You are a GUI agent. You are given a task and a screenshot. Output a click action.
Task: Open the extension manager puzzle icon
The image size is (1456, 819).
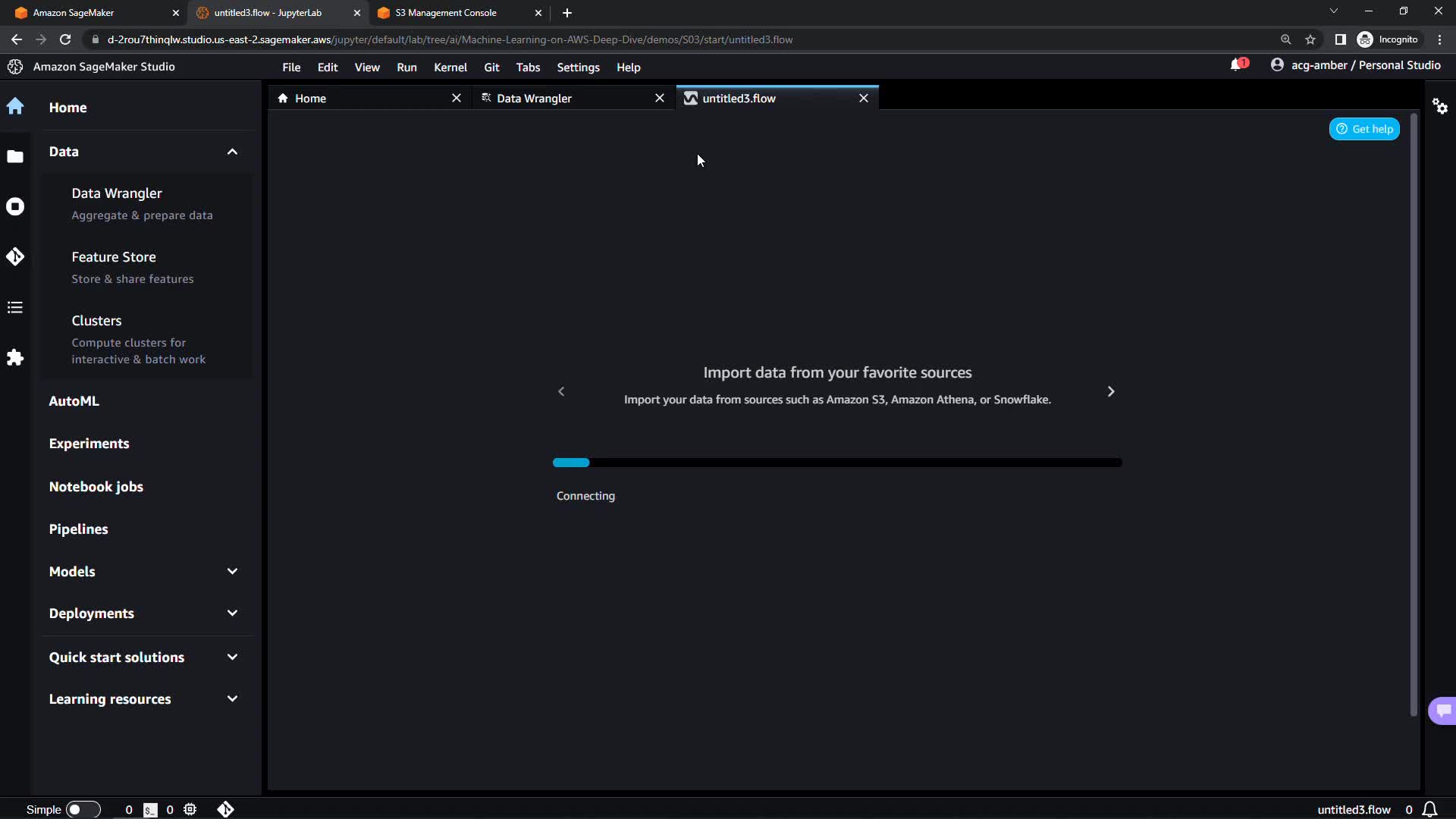pos(15,357)
